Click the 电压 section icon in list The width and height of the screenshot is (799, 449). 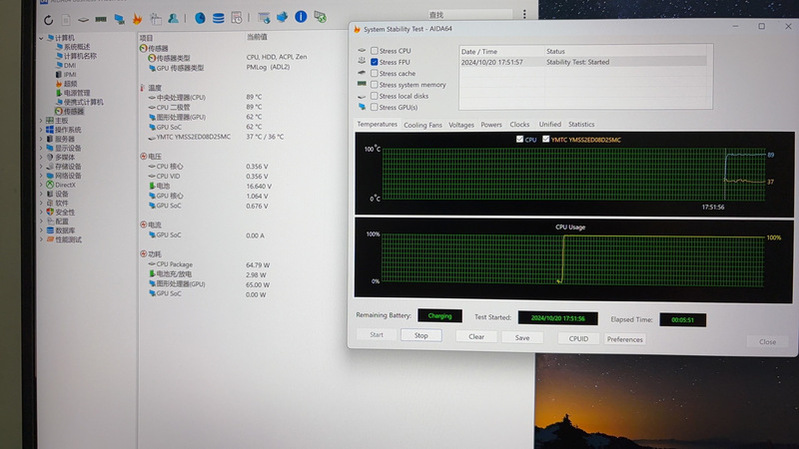point(143,156)
